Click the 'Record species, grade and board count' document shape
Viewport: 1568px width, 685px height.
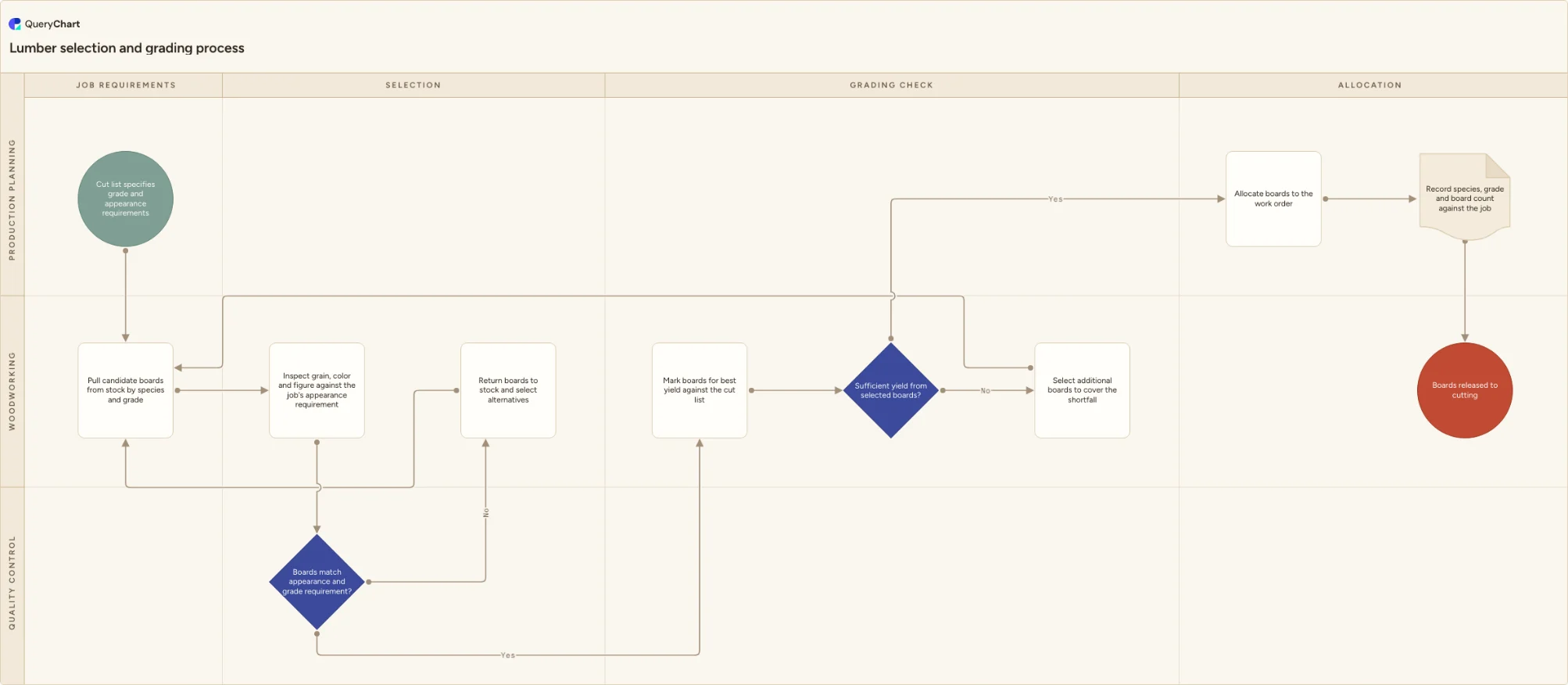[1465, 197]
